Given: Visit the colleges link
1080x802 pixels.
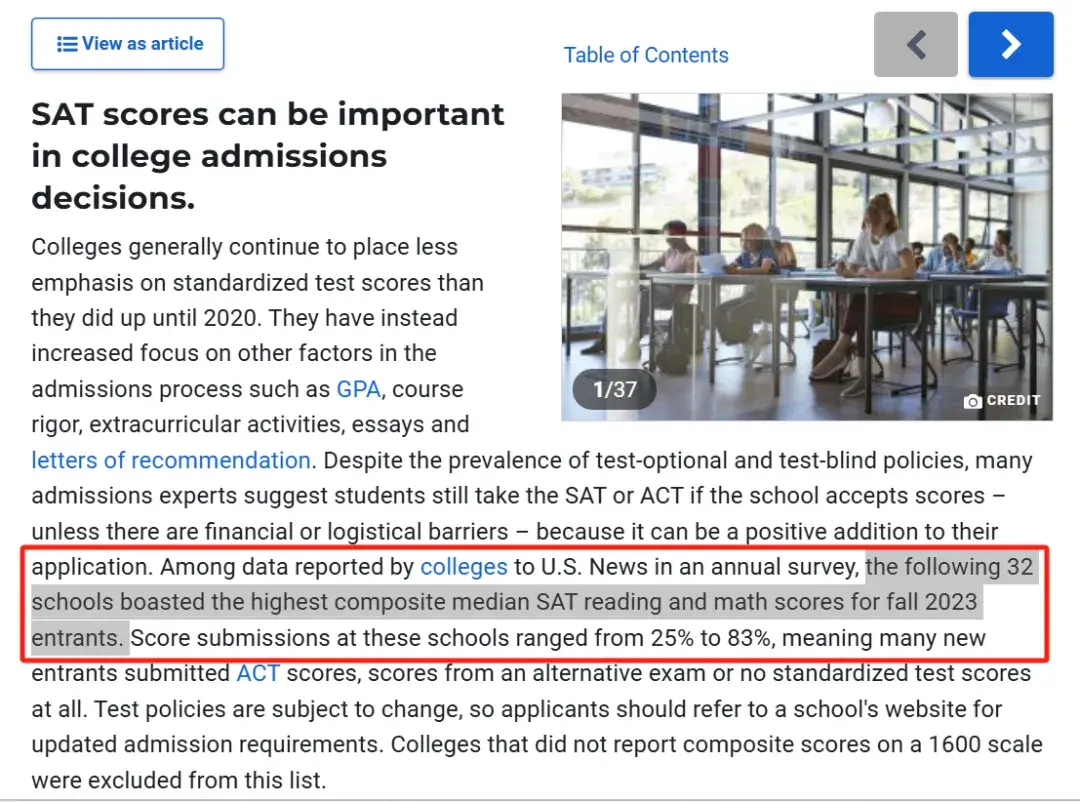Looking at the screenshot, I should (464, 566).
